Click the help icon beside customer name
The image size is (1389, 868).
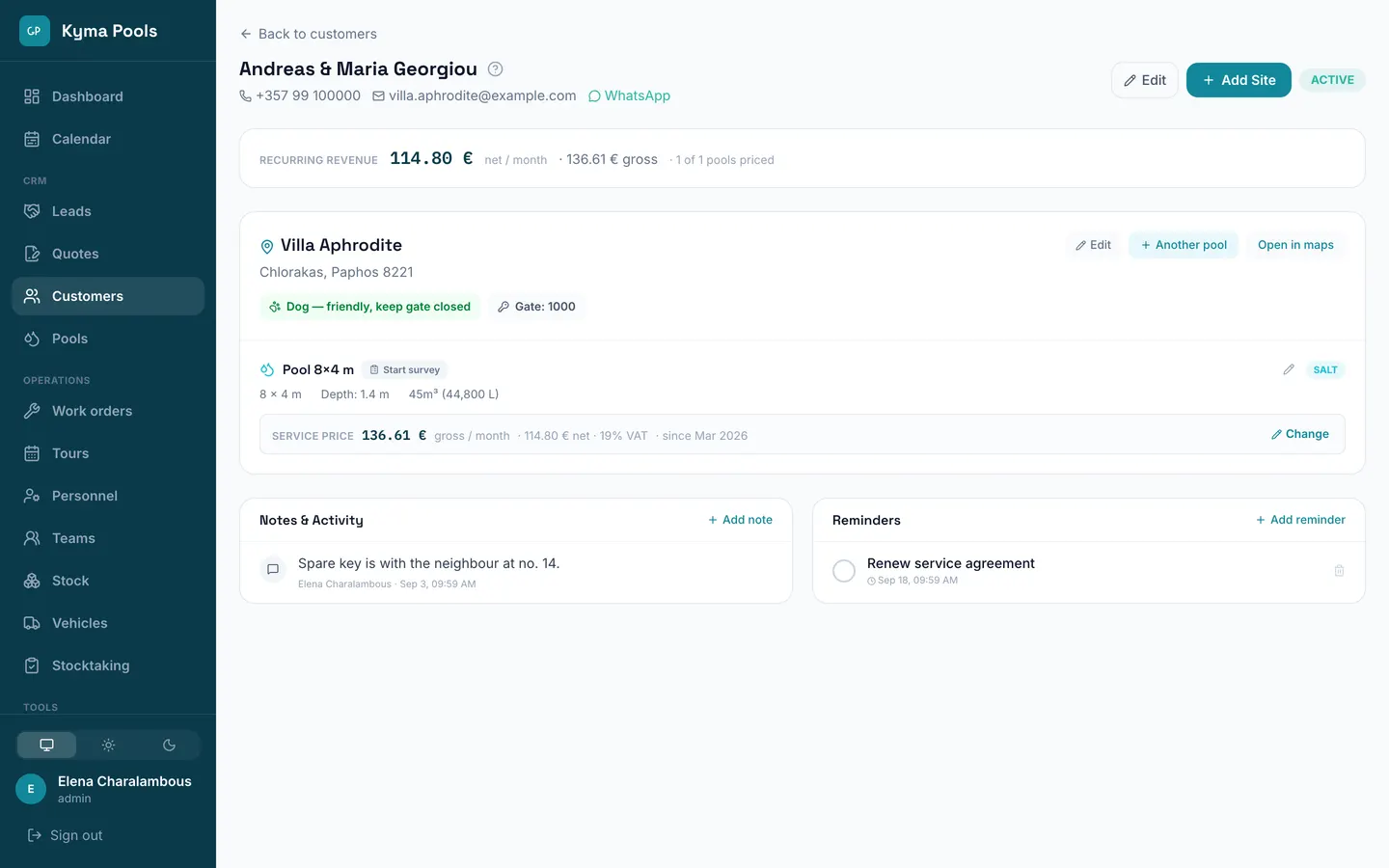click(x=495, y=68)
